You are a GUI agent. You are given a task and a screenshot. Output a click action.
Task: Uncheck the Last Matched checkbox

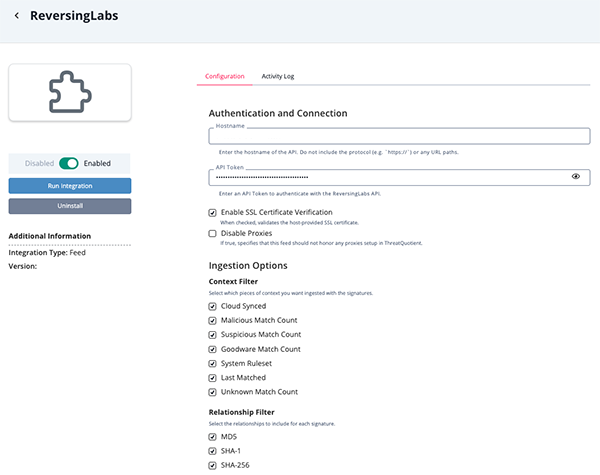click(212, 378)
